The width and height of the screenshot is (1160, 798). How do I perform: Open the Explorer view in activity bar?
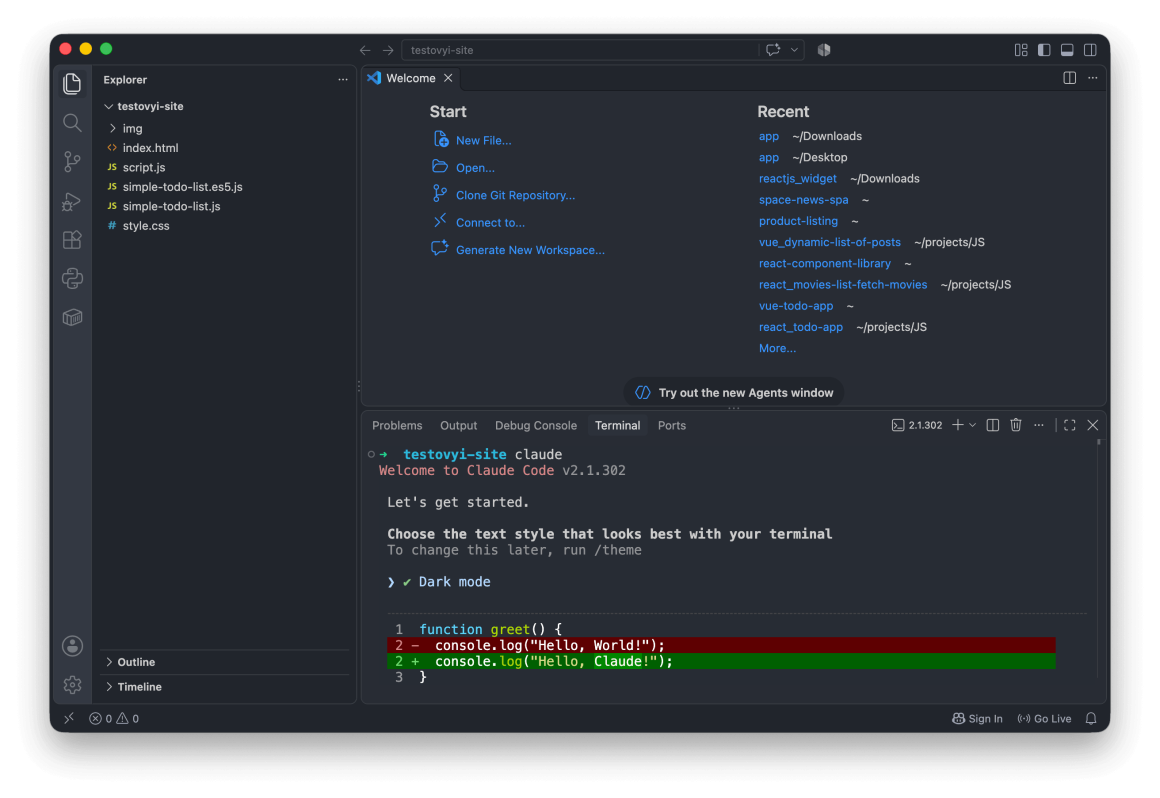click(72, 84)
